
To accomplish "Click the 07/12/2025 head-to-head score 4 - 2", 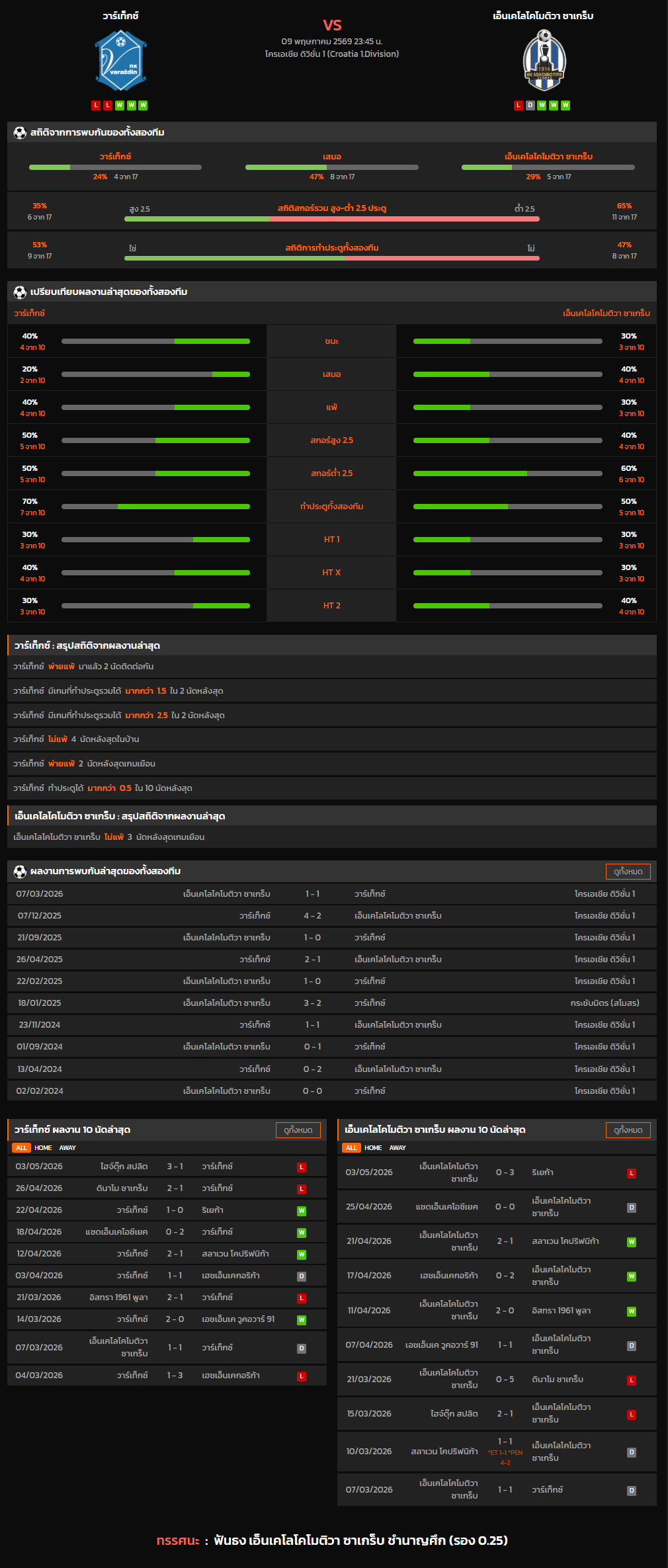I will (312, 916).
